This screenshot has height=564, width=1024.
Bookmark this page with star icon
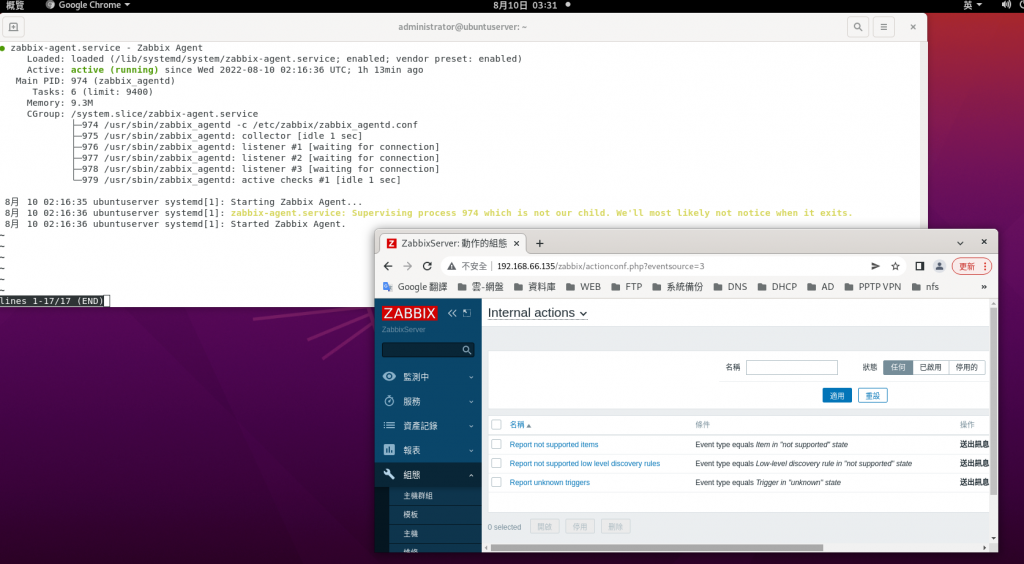tap(895, 266)
